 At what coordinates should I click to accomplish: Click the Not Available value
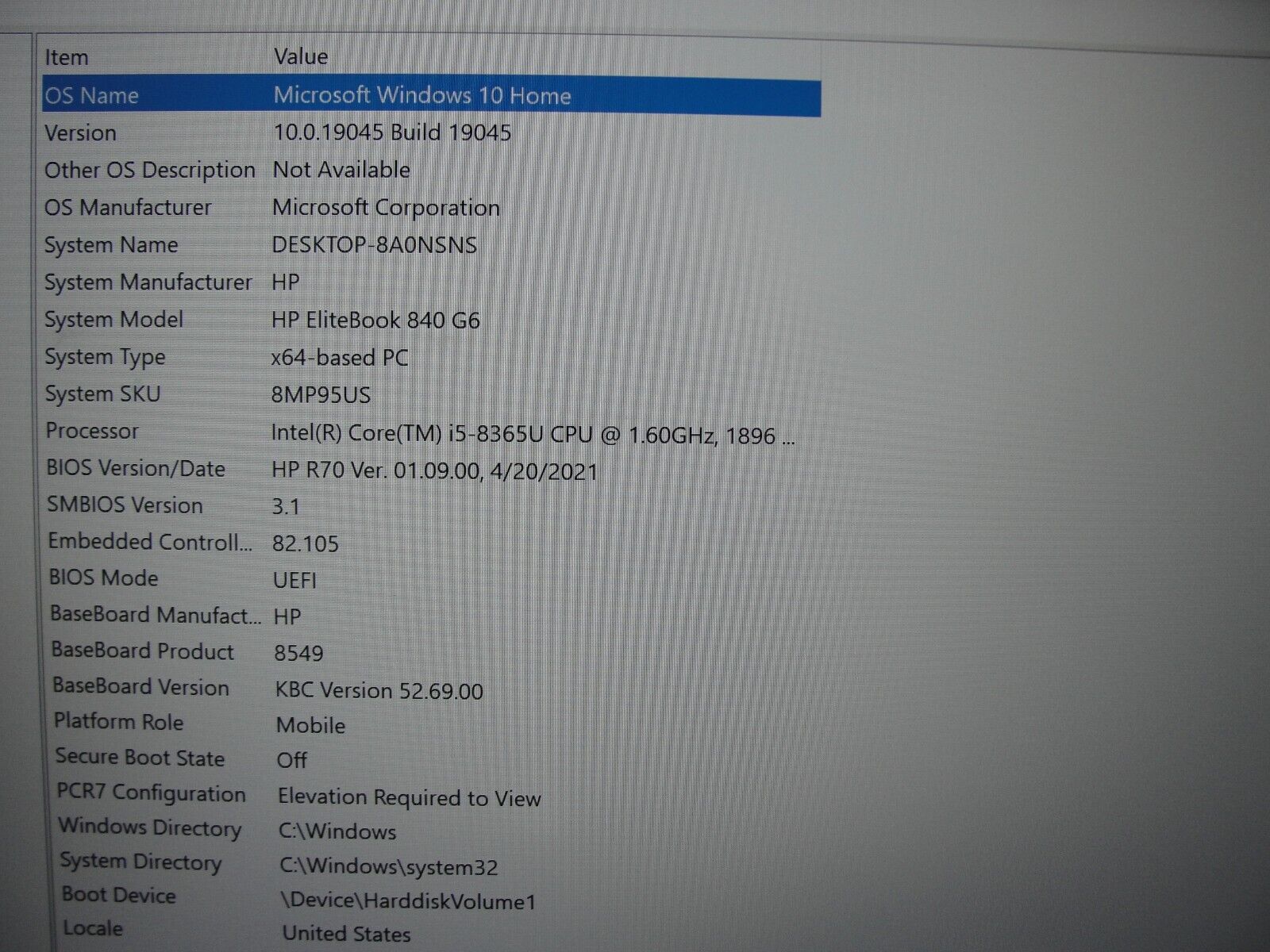point(341,170)
